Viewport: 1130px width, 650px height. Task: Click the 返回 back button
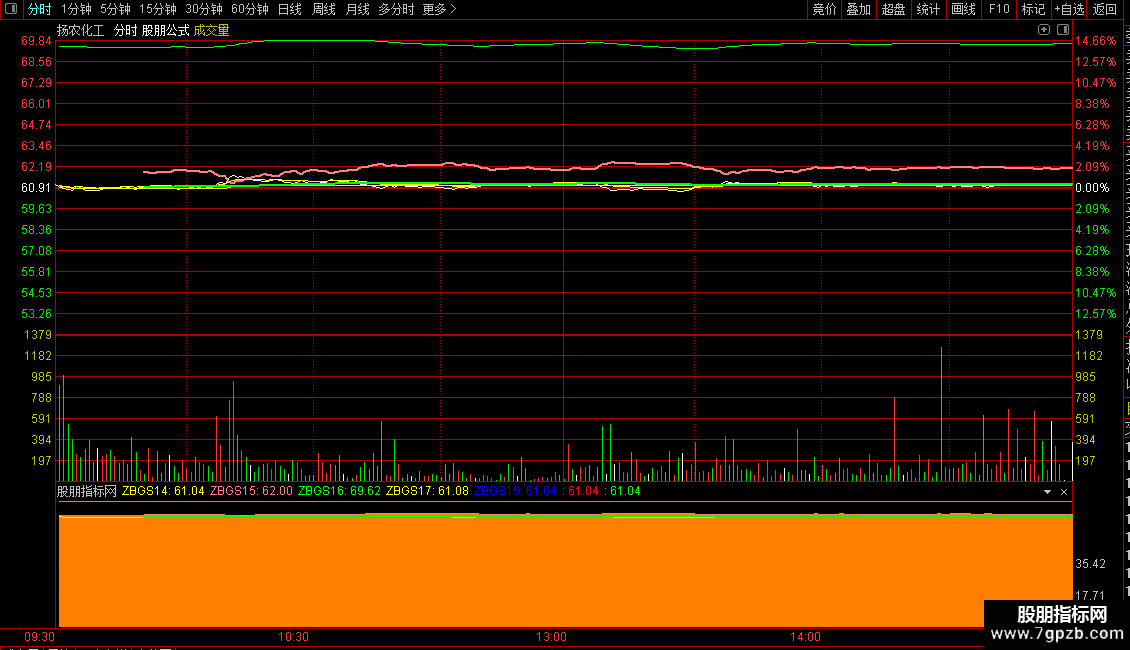[x=1104, y=9]
